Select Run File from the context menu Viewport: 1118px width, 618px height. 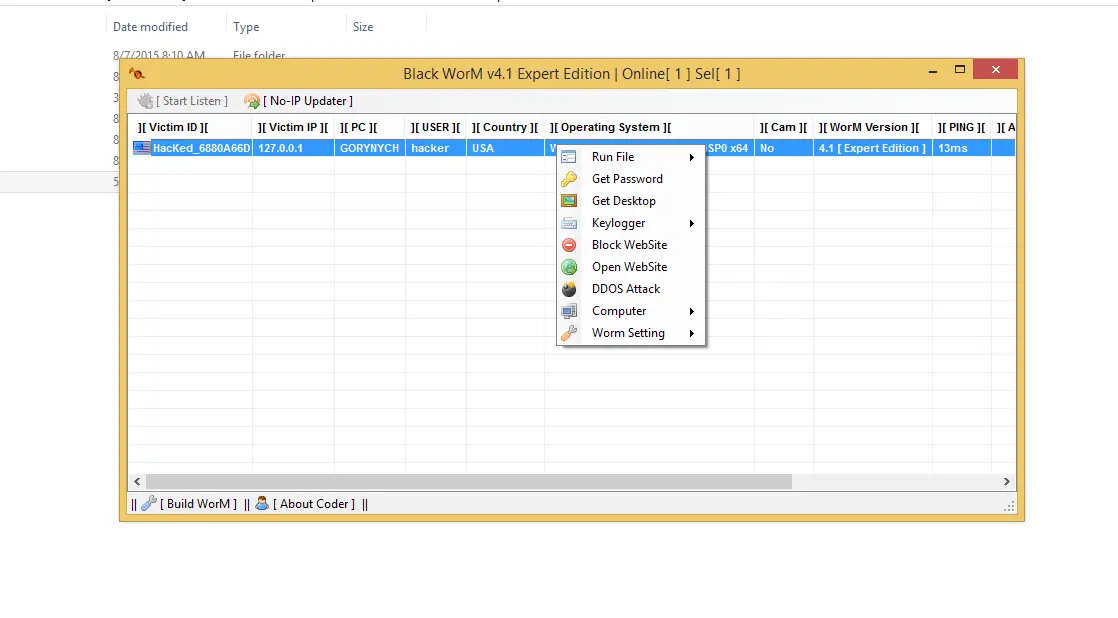[x=615, y=157]
